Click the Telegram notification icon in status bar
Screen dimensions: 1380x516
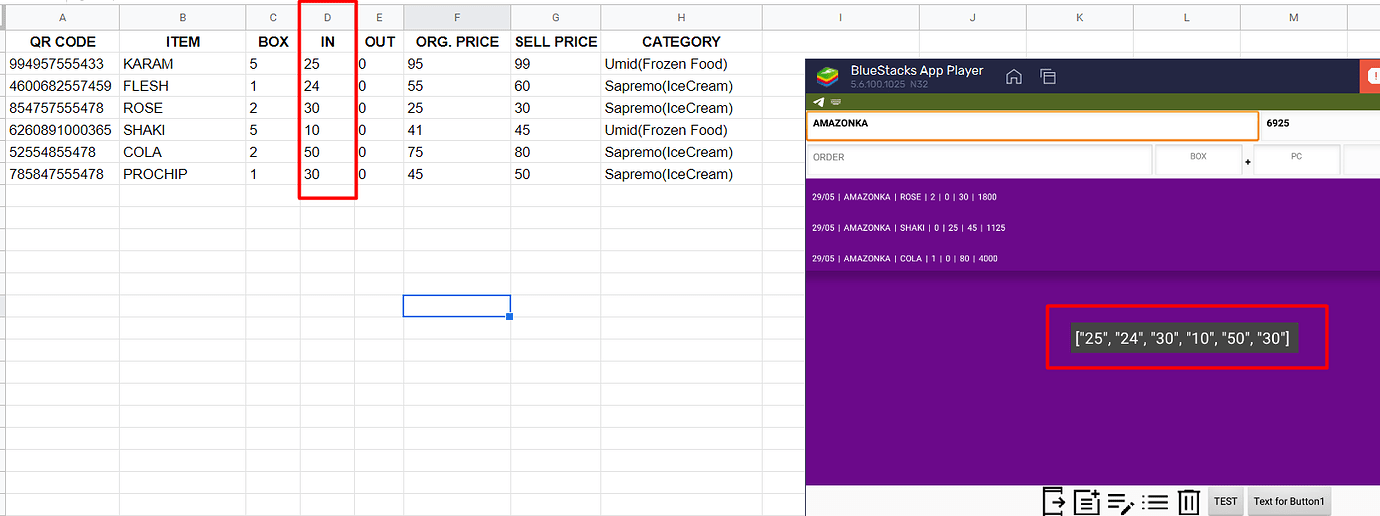tap(819, 102)
